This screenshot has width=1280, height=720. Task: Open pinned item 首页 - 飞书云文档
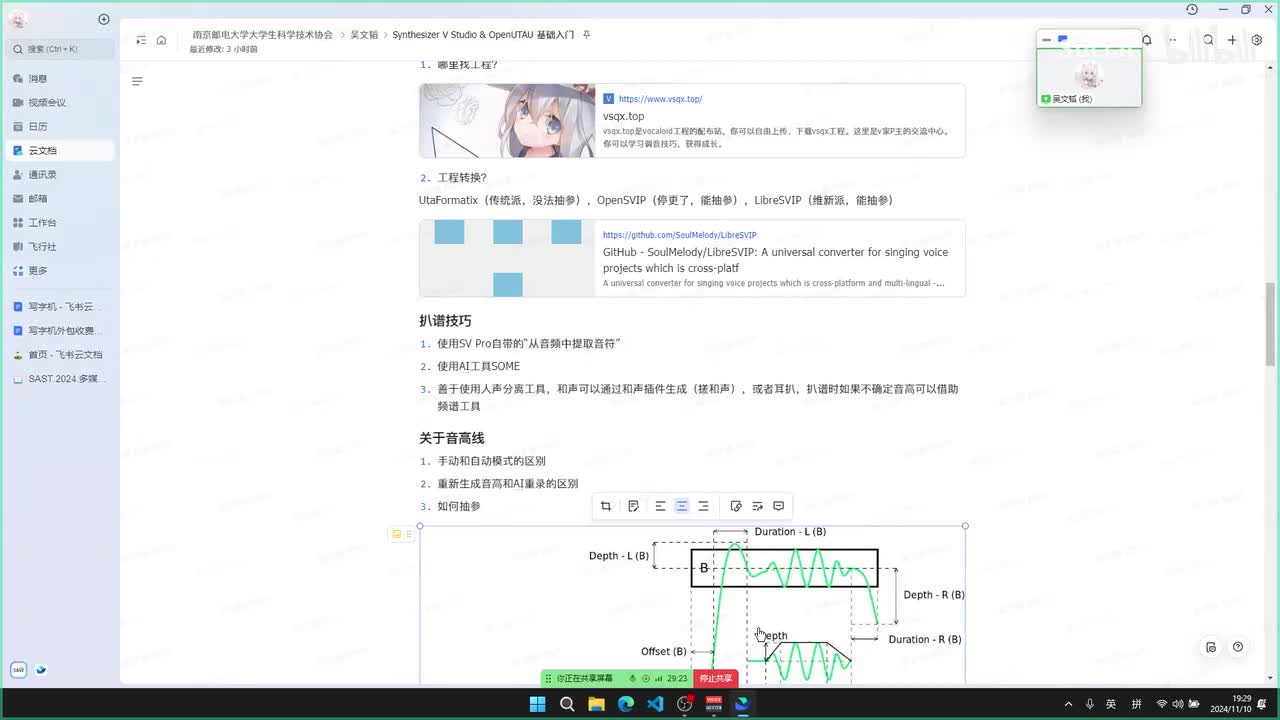click(x=58, y=355)
